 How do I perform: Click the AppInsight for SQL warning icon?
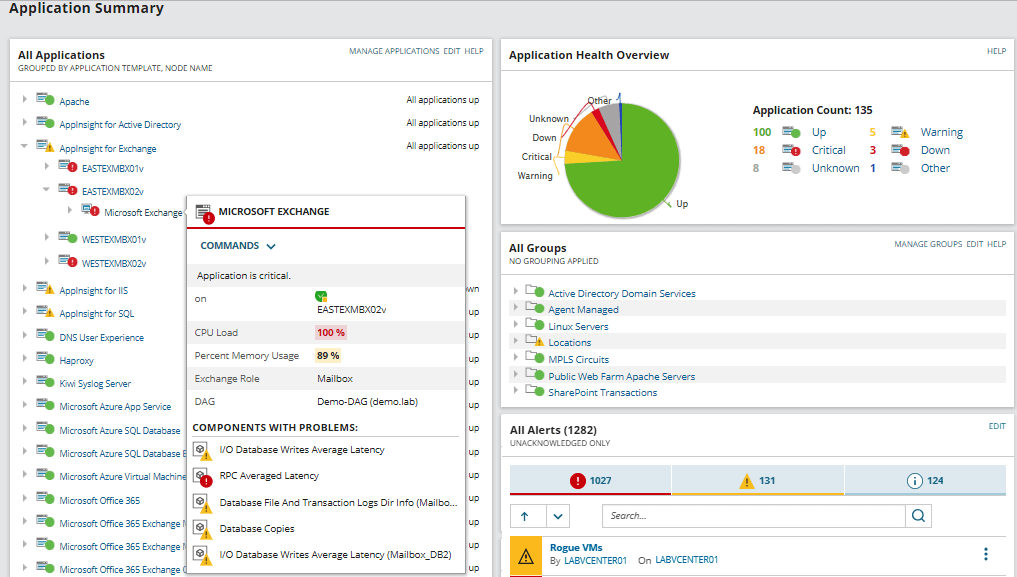[x=45, y=311]
